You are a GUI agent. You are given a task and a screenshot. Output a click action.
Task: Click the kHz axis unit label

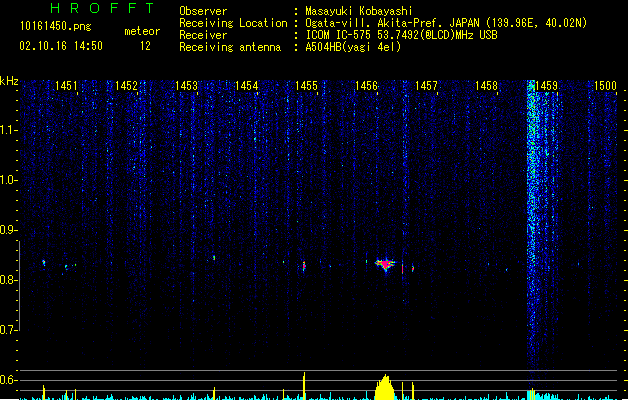point(9,81)
